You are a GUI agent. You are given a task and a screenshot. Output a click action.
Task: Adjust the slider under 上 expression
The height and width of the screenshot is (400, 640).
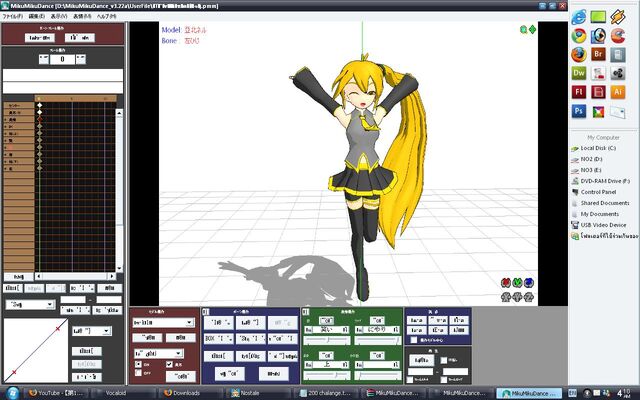click(327, 375)
